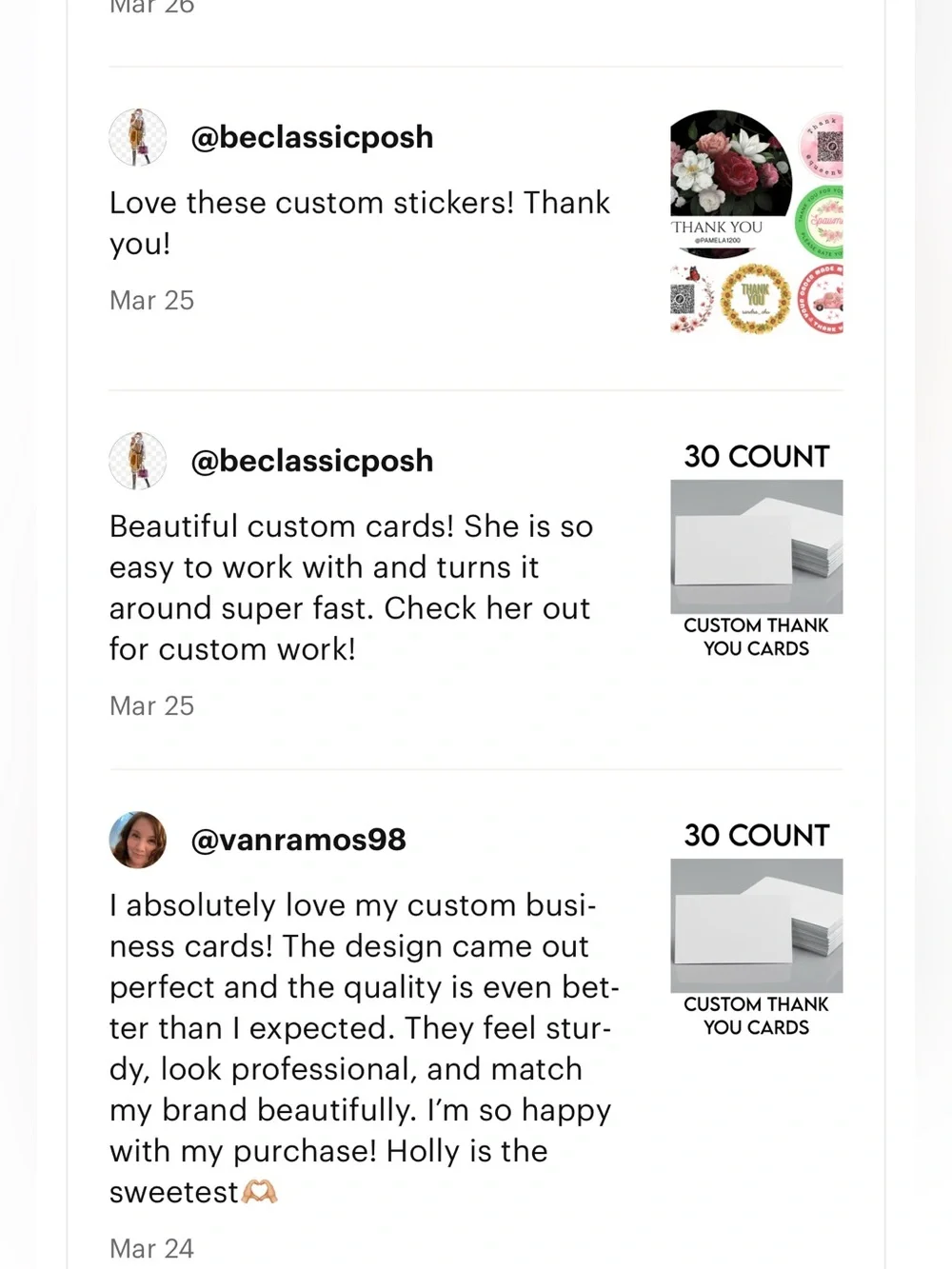952x1269 pixels.
Task: Select the 'I absolutely love my custom' review text
Action: [x=365, y=1048]
